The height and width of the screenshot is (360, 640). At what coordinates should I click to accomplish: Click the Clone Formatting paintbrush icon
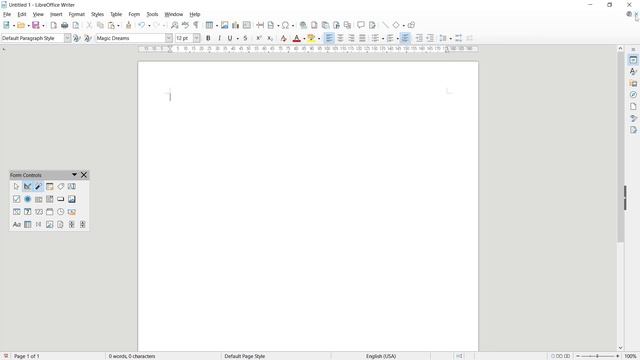[x=129, y=25]
